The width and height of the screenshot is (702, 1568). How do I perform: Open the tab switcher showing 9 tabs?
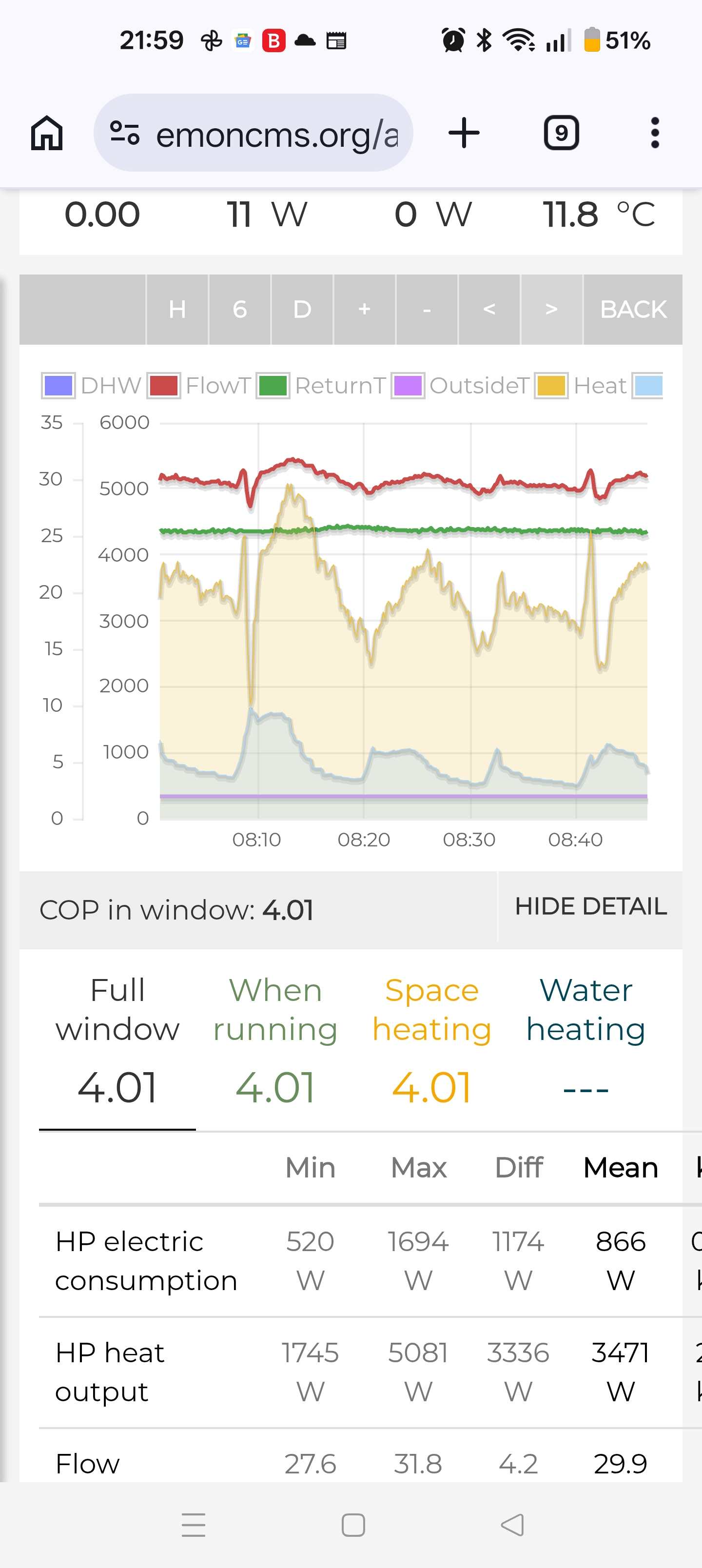(561, 133)
